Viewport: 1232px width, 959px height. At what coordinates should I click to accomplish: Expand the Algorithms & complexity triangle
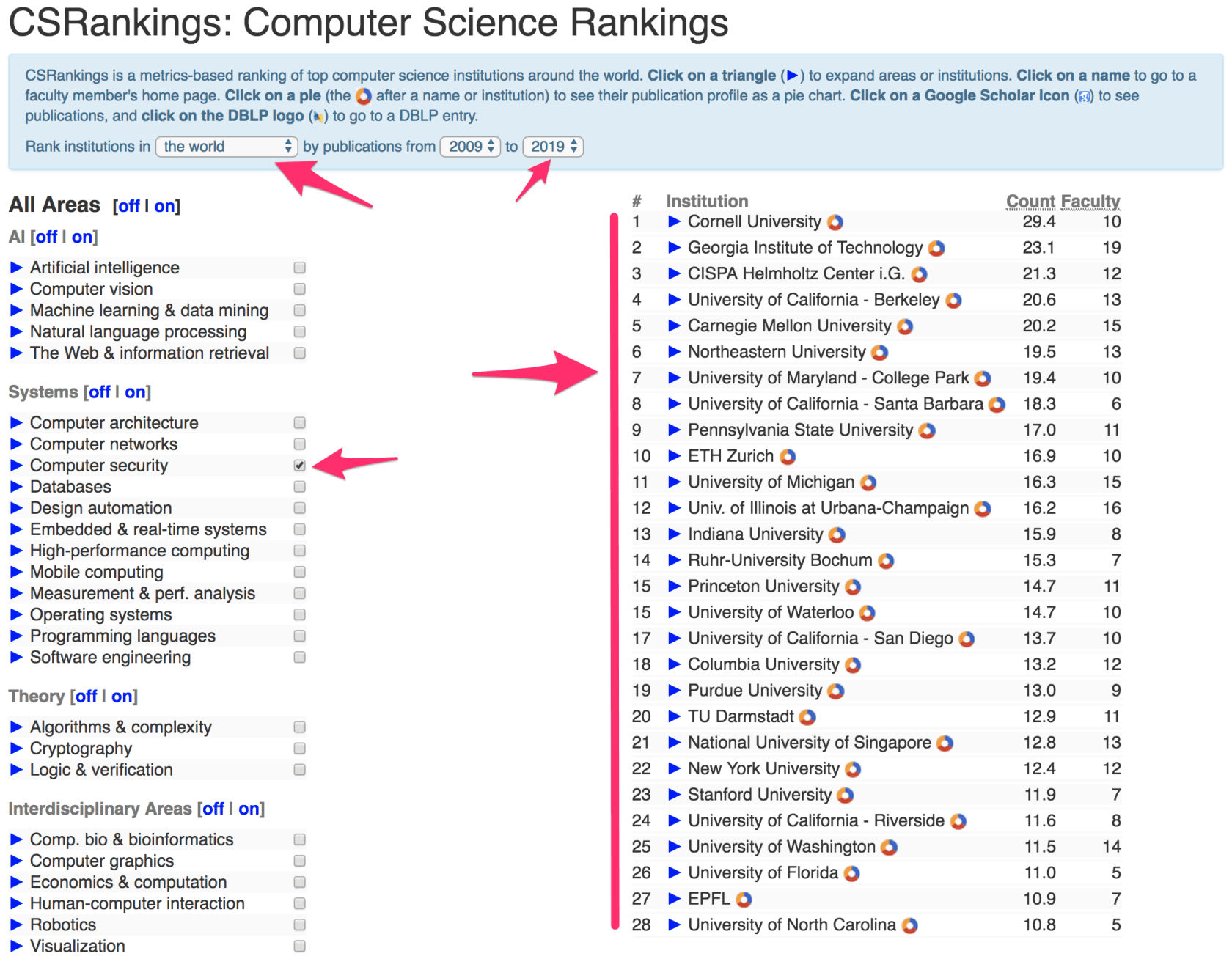(x=16, y=727)
